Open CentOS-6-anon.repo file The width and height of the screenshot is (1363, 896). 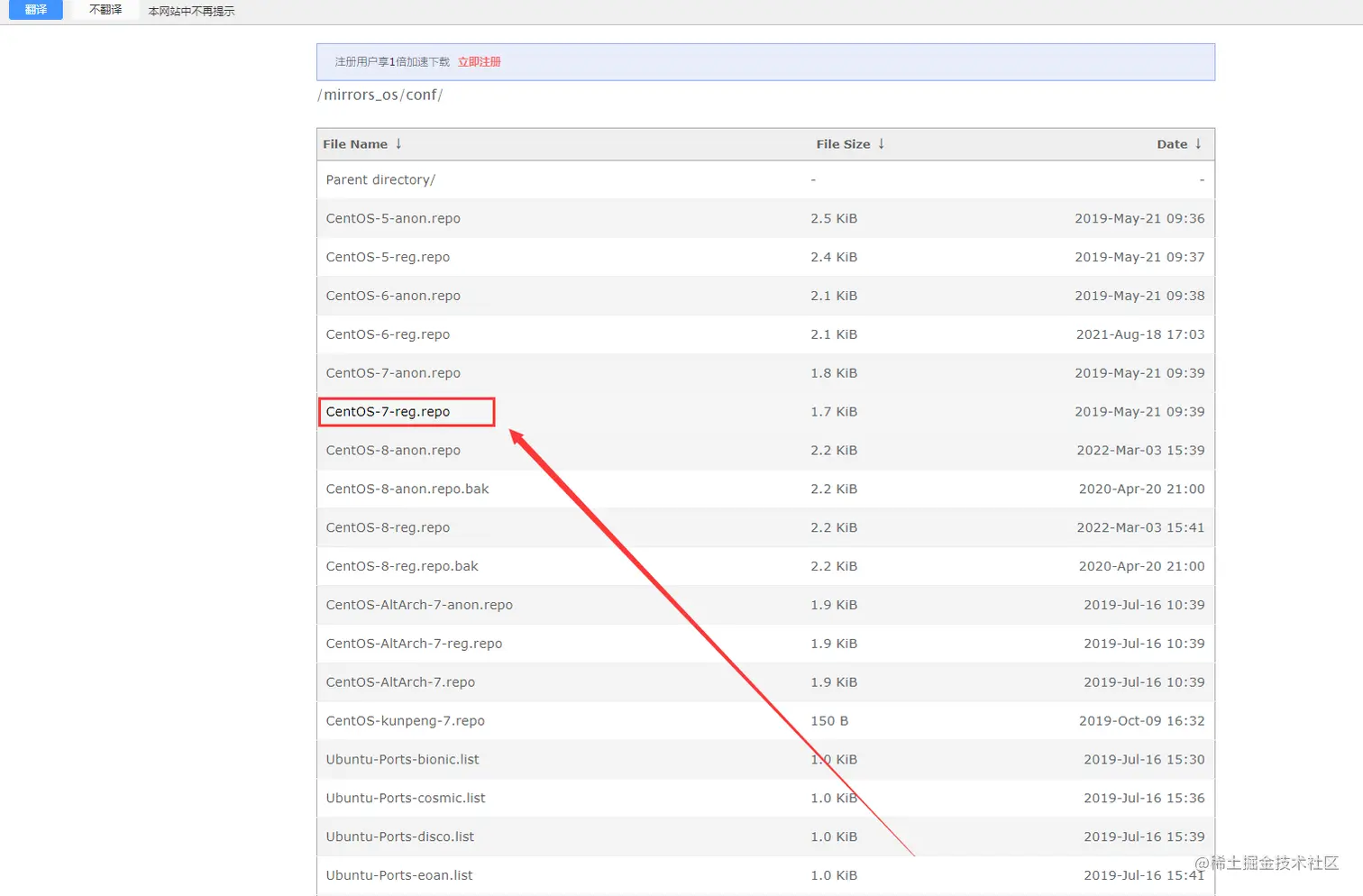pos(393,297)
